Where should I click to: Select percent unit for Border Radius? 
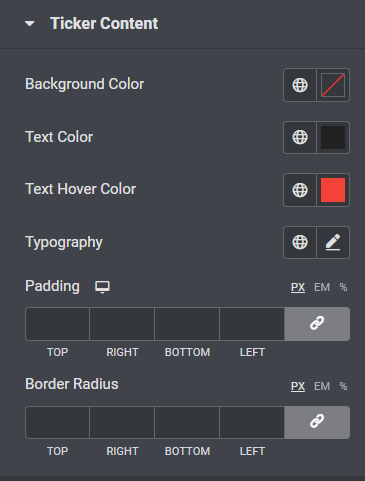point(343,386)
